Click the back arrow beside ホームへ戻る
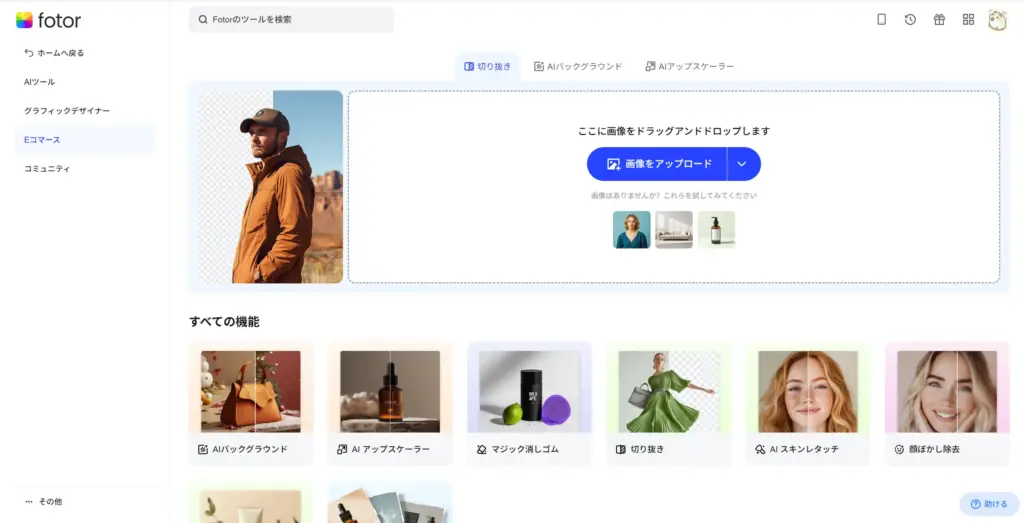1024x523 pixels. coord(29,53)
